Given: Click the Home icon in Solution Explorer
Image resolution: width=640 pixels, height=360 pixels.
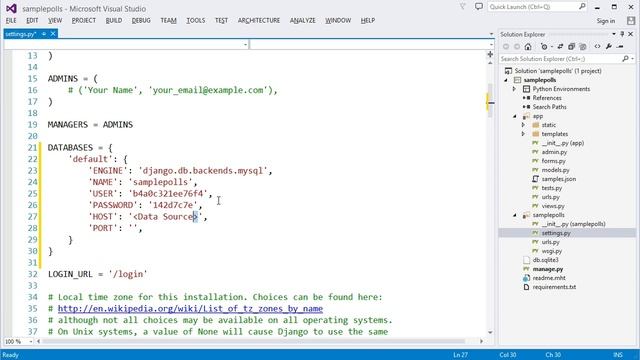Looking at the screenshot, I should (x=528, y=47).
